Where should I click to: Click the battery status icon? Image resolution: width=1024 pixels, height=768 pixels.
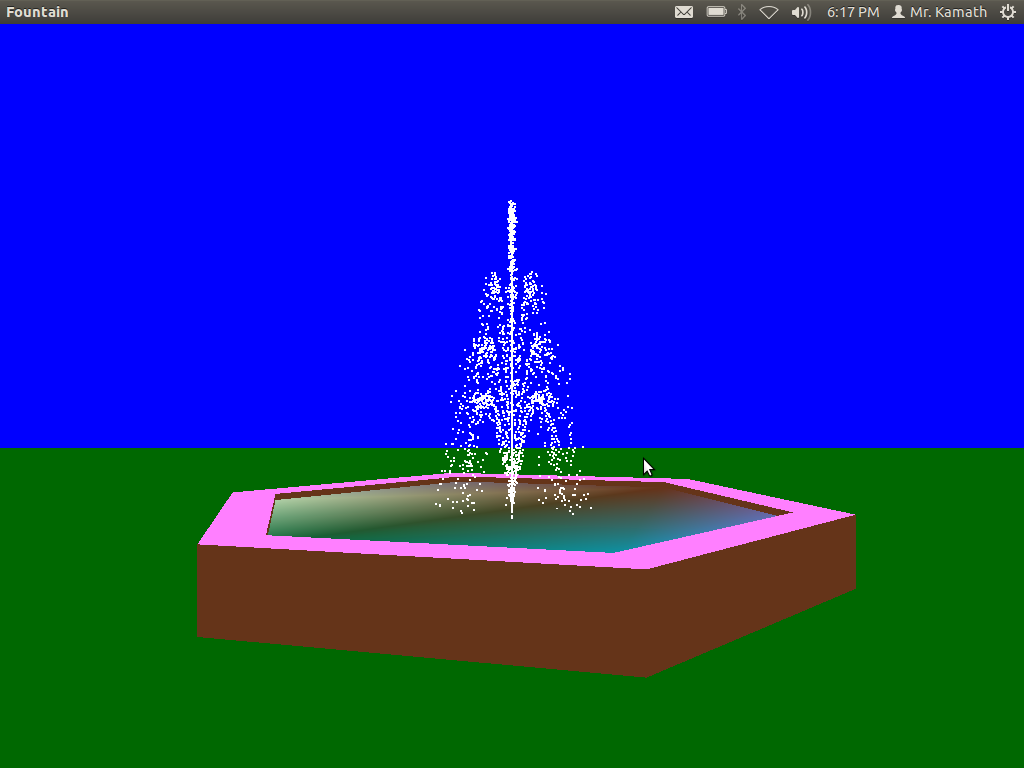tap(715, 11)
